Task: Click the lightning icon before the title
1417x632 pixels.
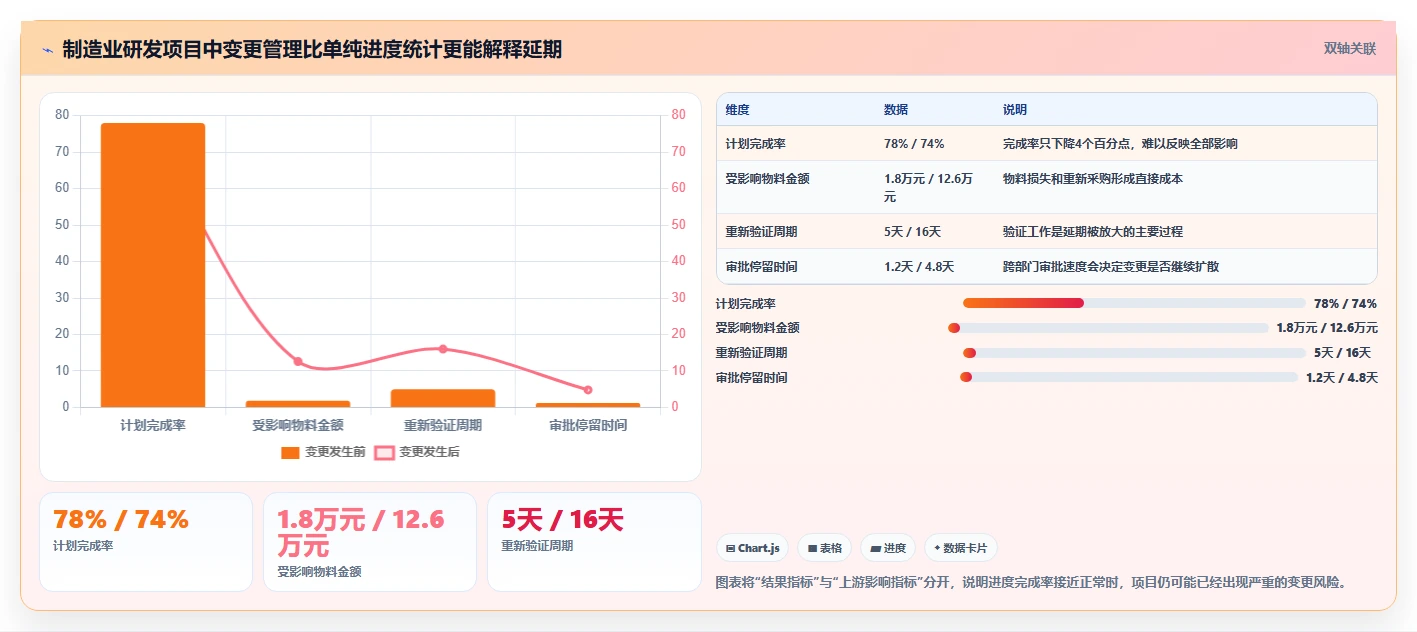Action: (48, 50)
